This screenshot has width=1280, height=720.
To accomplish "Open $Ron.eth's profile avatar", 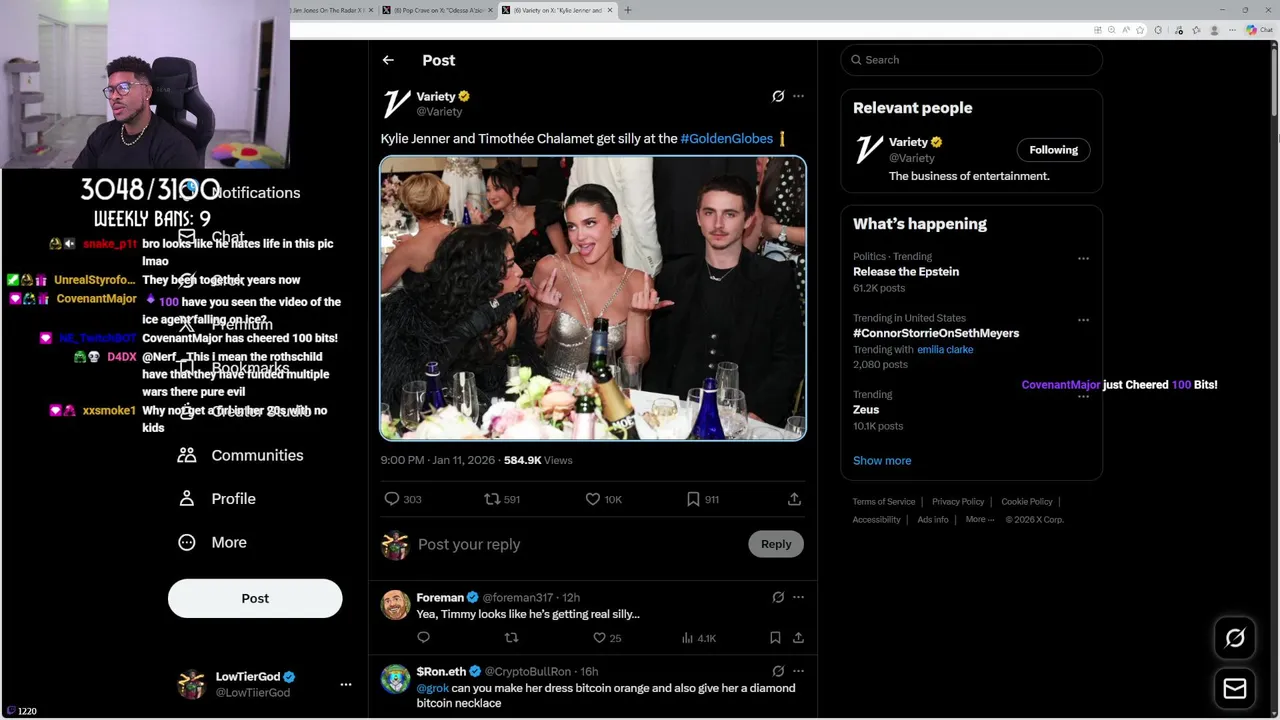I will (395, 679).
